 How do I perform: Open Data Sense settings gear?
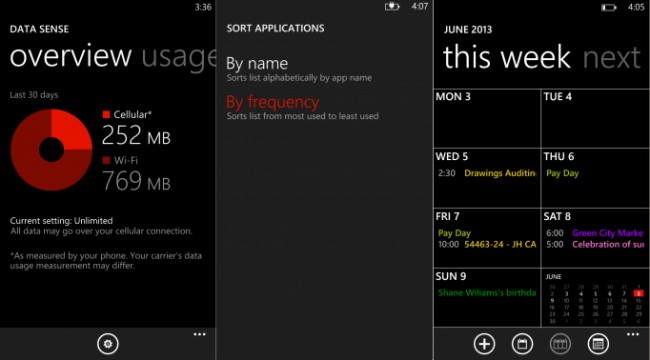pyautogui.click(x=108, y=344)
